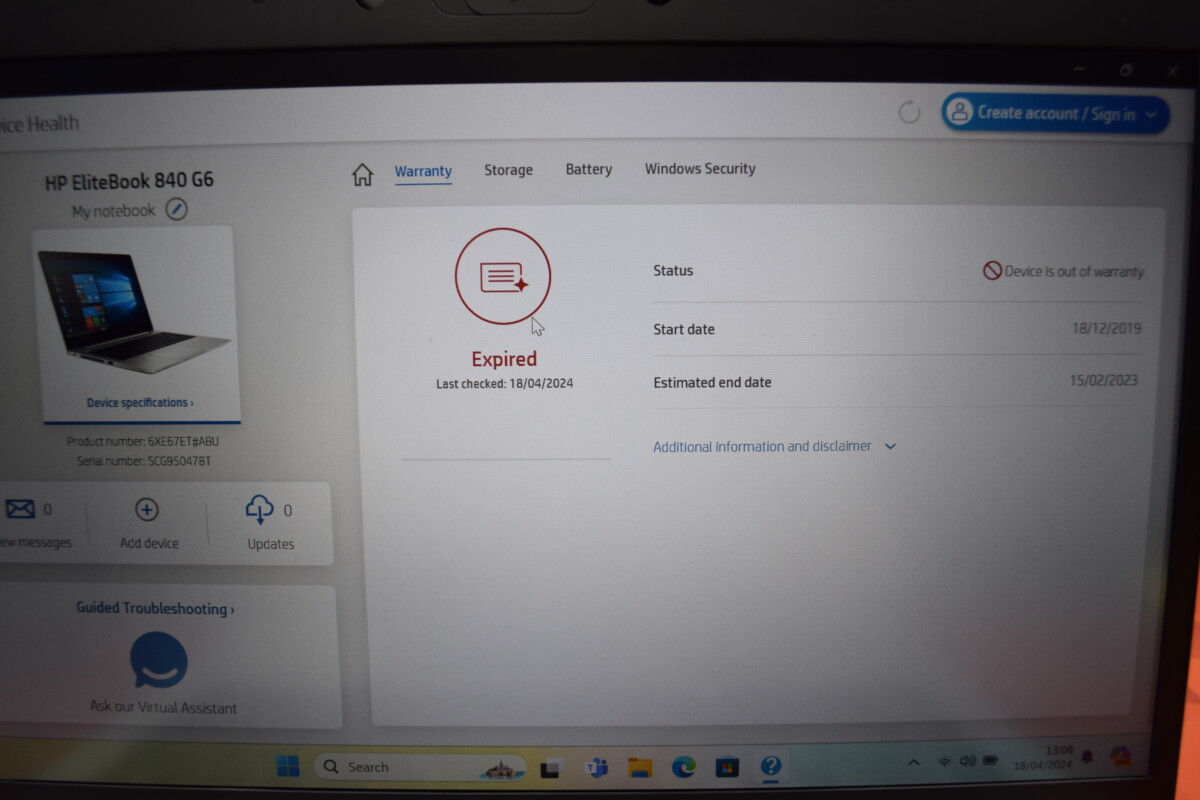Screen dimensions: 1200x800
Task: Click Ask our Virtual Assistant text
Action: click(164, 707)
